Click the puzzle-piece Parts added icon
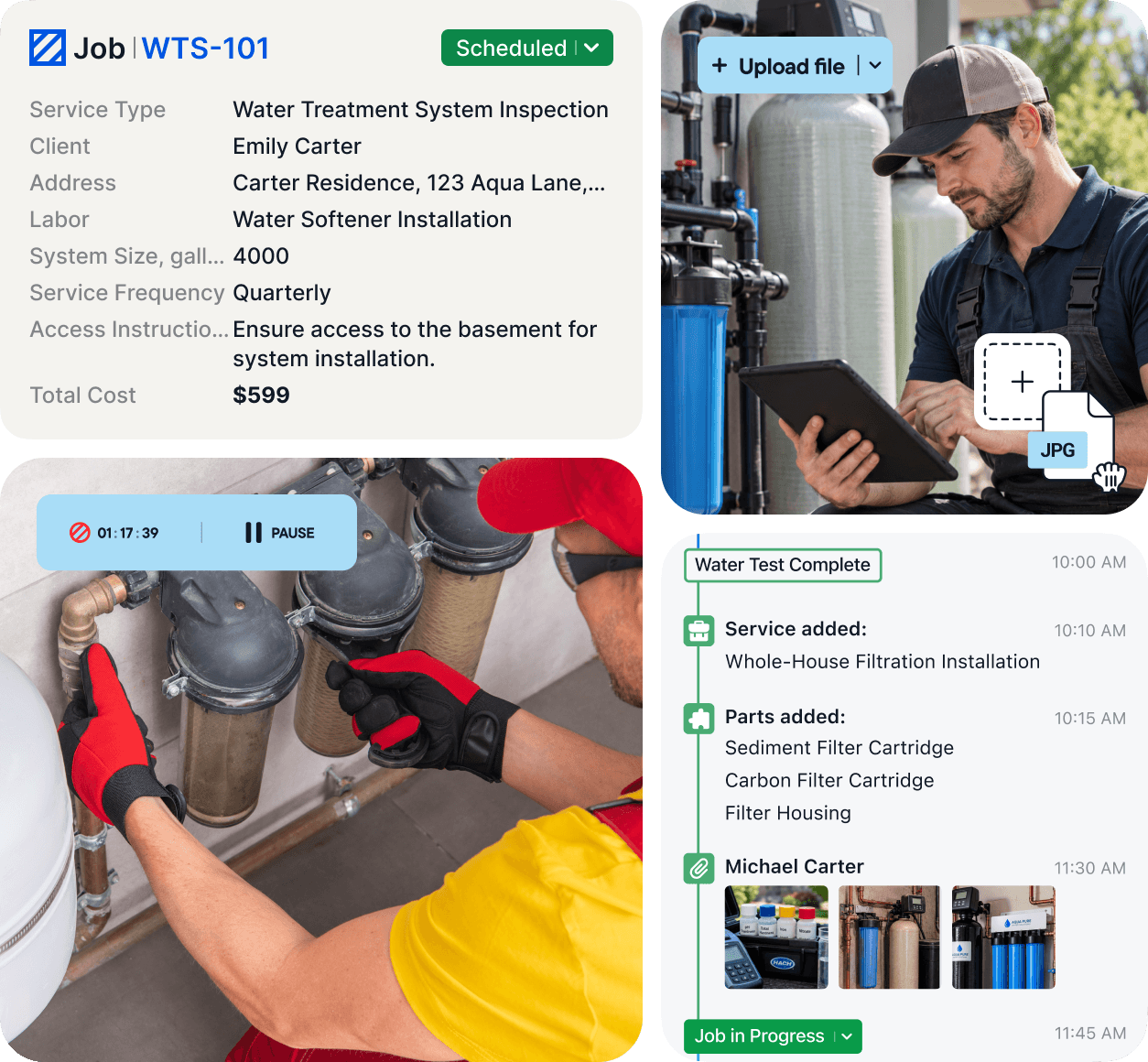 point(699,718)
